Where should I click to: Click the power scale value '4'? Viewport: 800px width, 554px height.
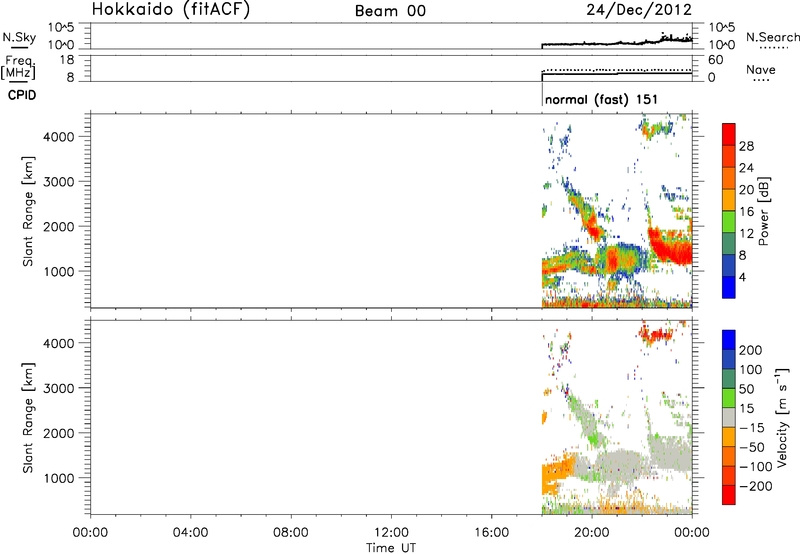(x=742, y=277)
